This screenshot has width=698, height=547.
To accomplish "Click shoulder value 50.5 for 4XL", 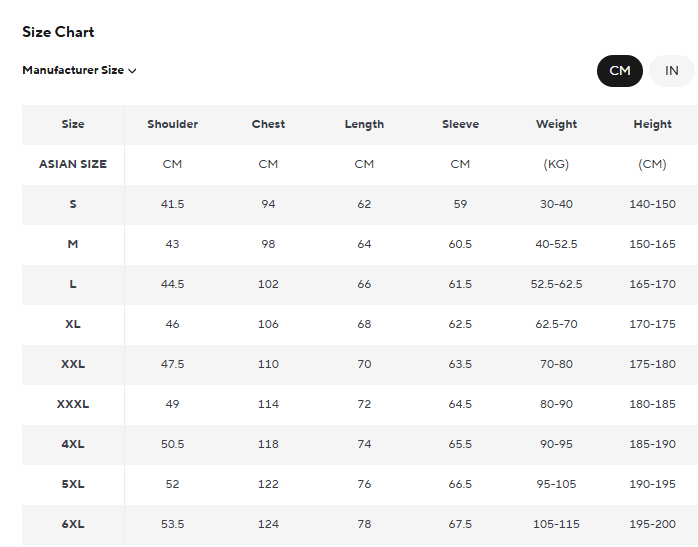I will (173, 445).
